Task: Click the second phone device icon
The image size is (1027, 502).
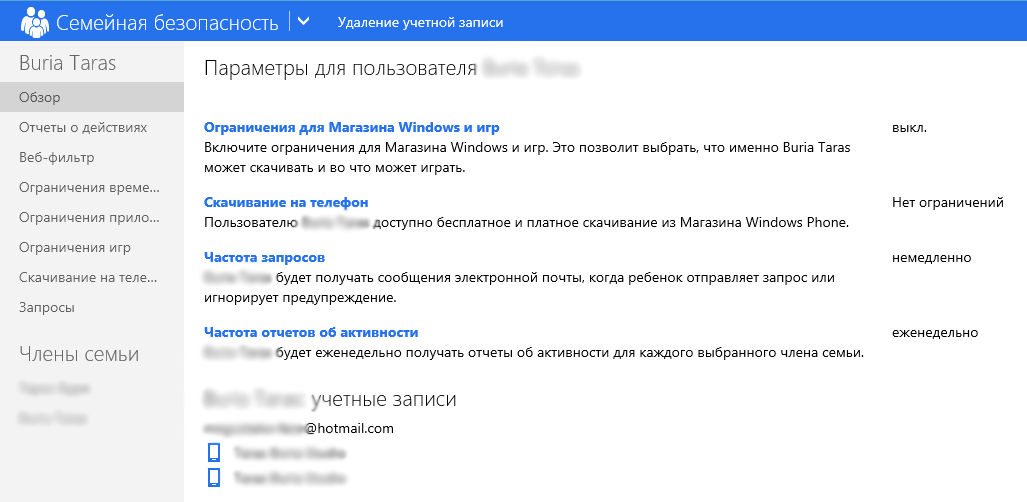Action: [214, 478]
